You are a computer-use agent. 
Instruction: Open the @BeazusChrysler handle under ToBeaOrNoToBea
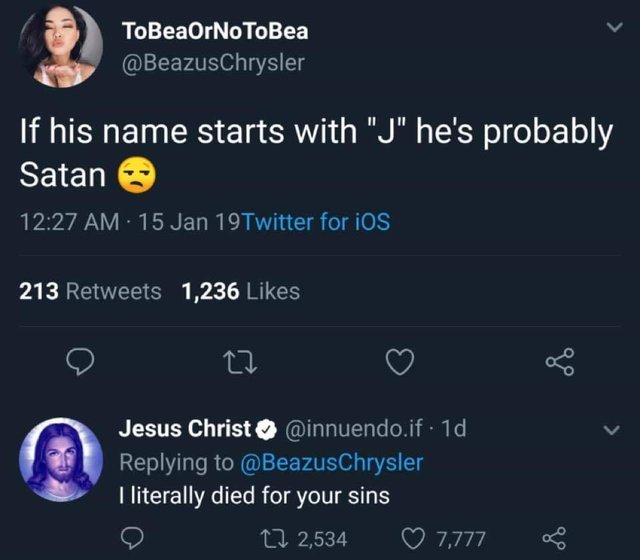coord(213,63)
